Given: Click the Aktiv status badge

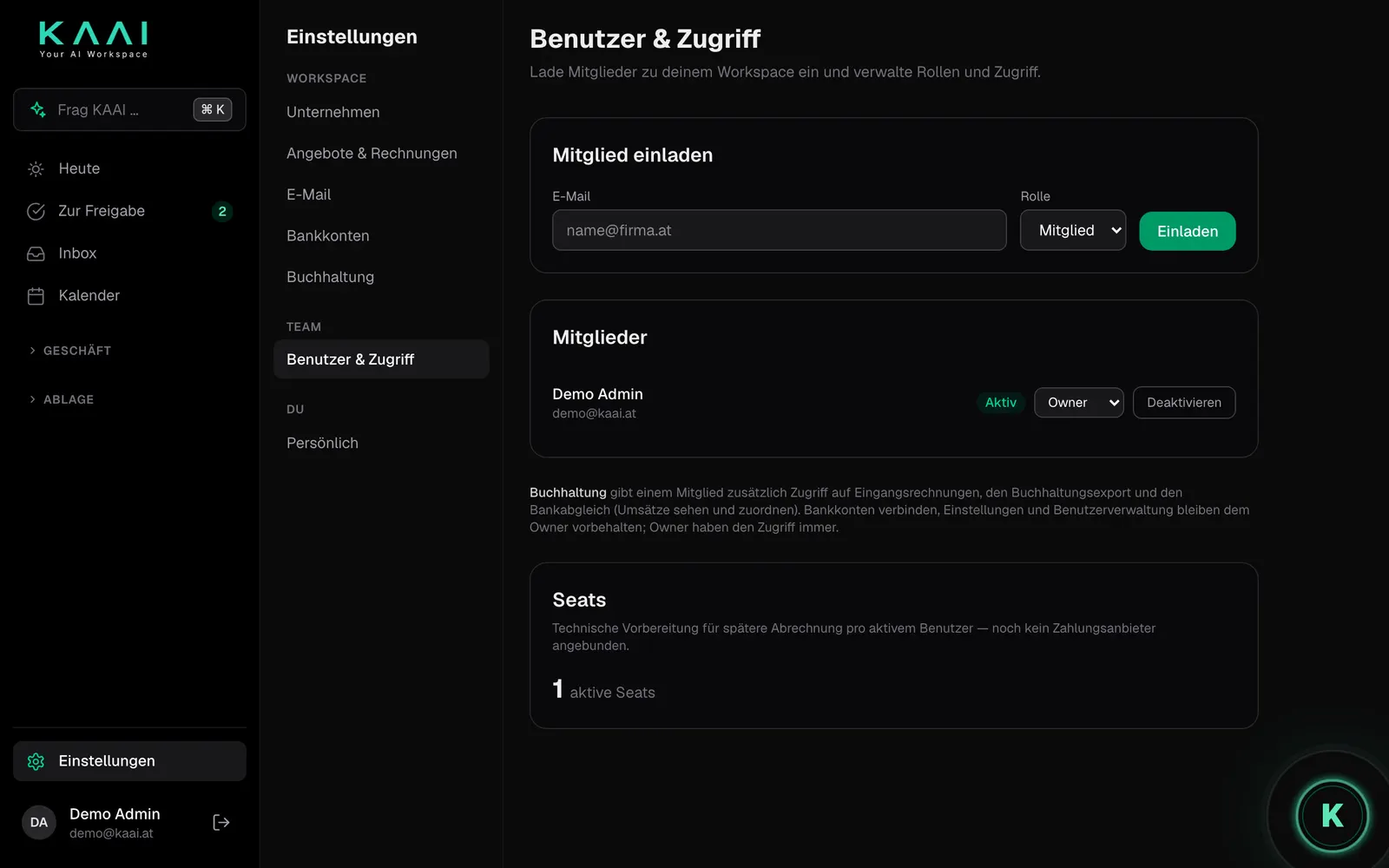Looking at the screenshot, I should [x=1000, y=403].
